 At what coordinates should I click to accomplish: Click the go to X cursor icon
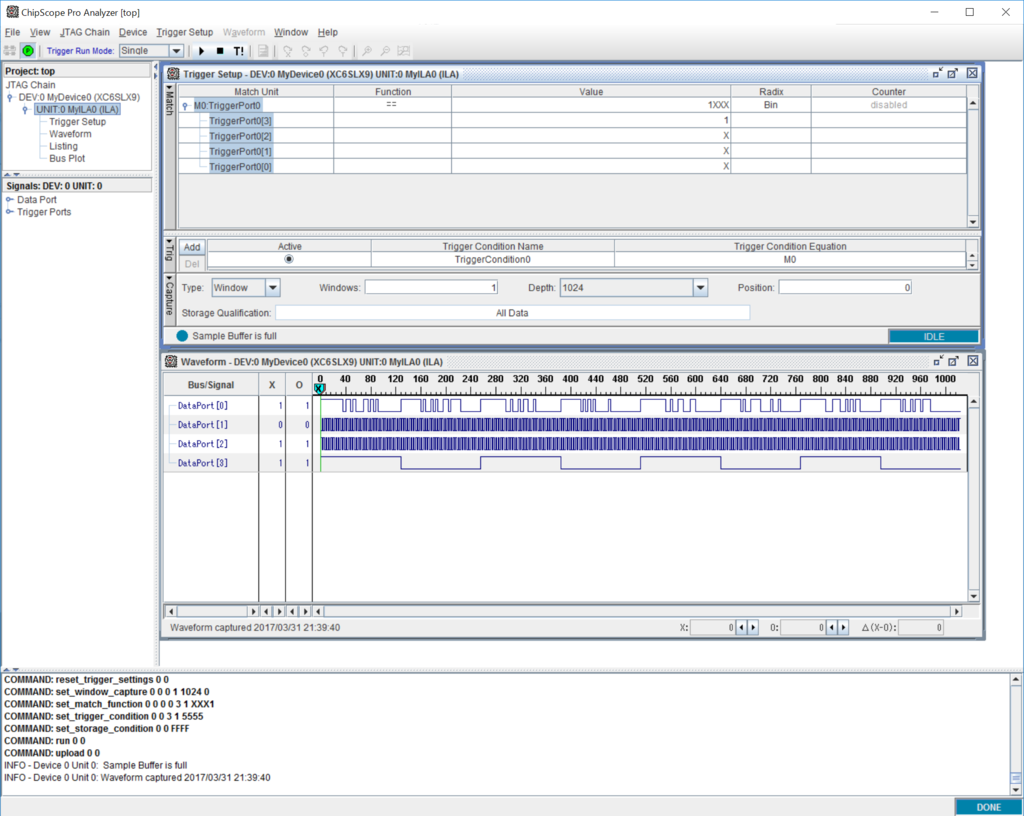click(287, 50)
